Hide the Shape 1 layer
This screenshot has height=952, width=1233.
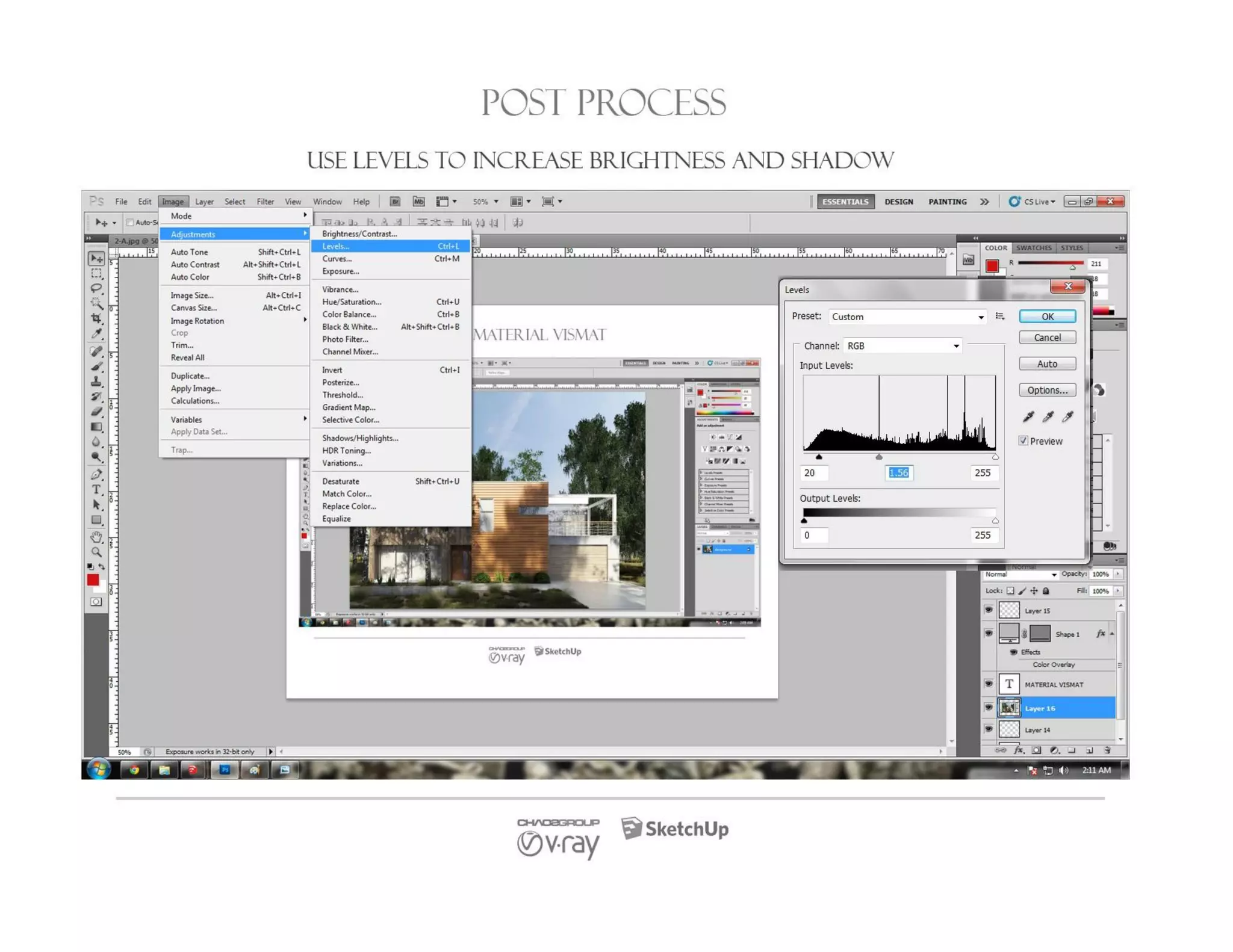click(x=989, y=633)
